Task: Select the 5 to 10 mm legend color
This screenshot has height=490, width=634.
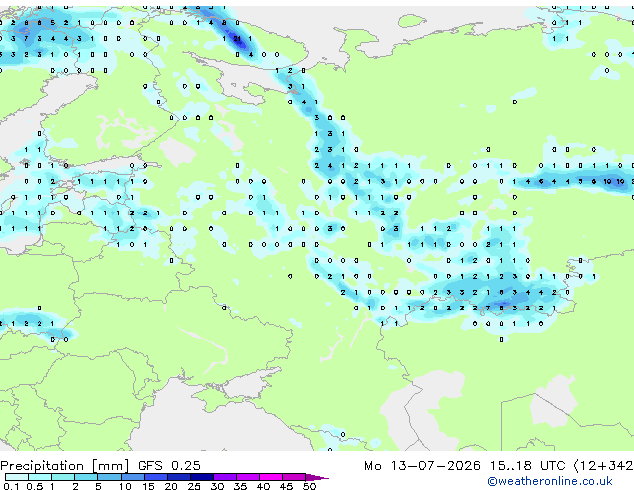Action: [x=109, y=477]
